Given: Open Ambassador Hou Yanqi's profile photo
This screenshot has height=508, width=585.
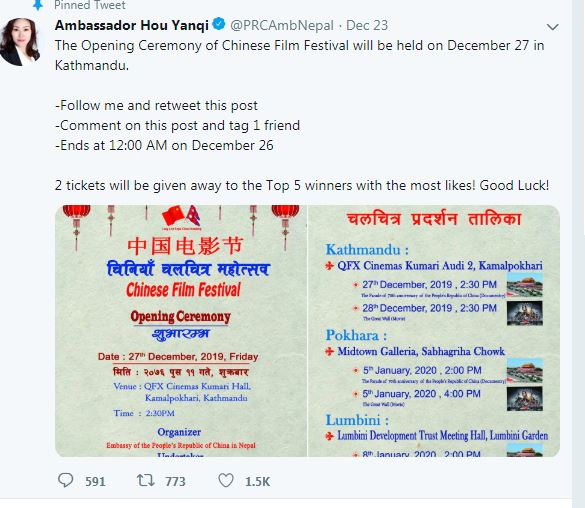Looking at the screenshot, I should click(x=21, y=41).
